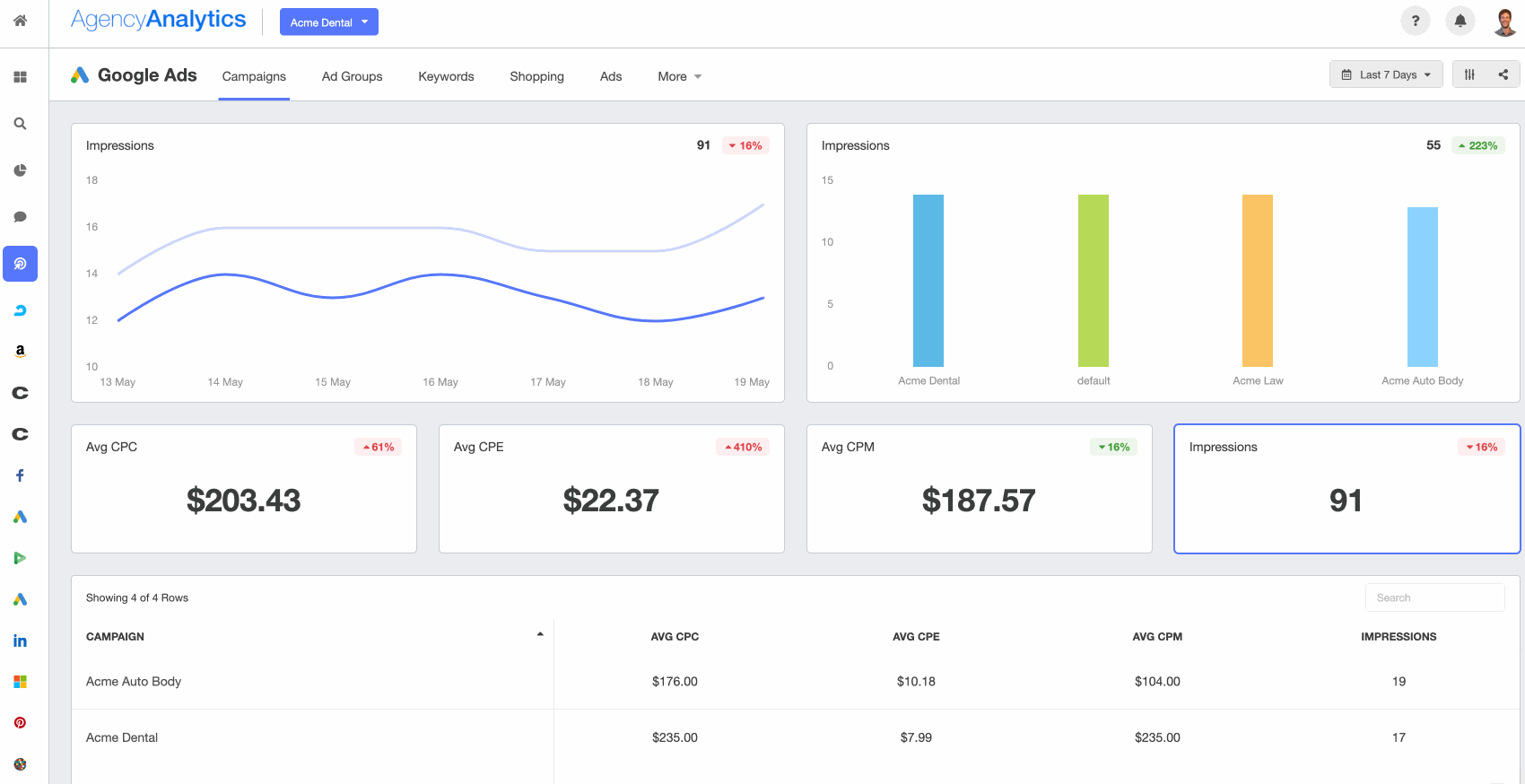Screen dimensions: 1525x784
Task: Click the 223% change badge on bar chart
Action: click(1478, 145)
